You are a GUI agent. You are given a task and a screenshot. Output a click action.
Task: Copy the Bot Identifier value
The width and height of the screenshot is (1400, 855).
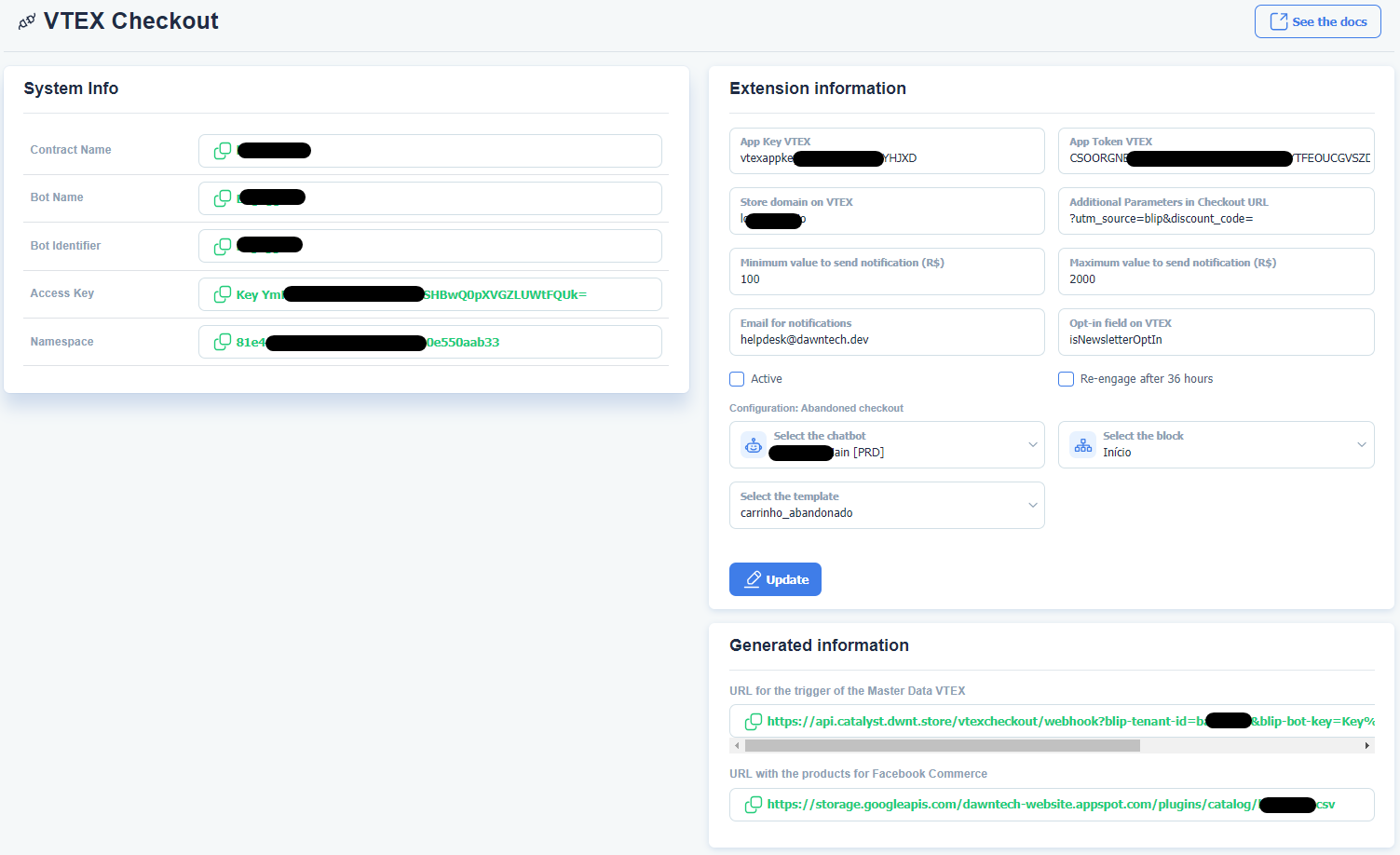223,246
